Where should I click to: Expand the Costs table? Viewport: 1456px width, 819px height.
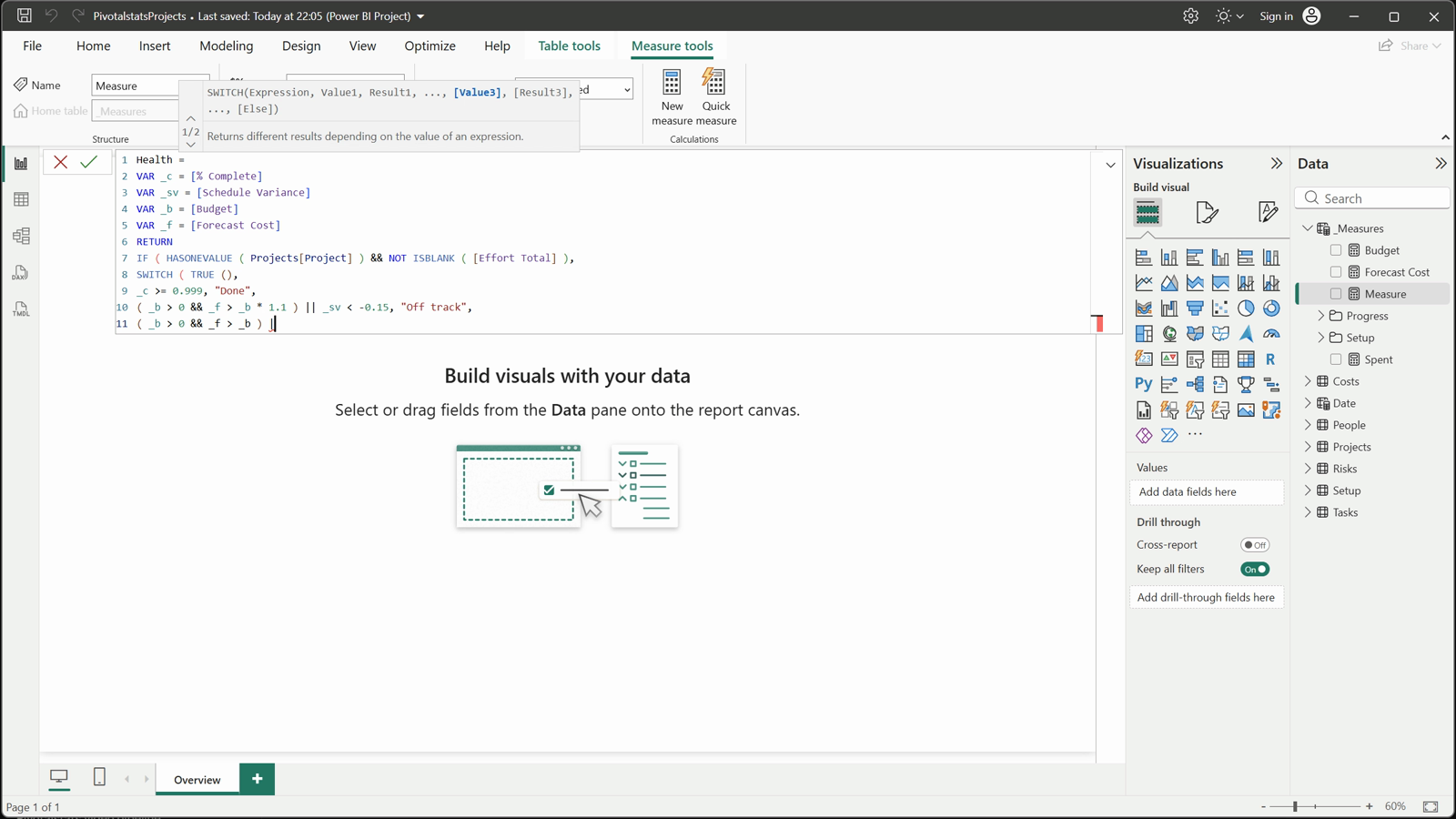point(1308,381)
